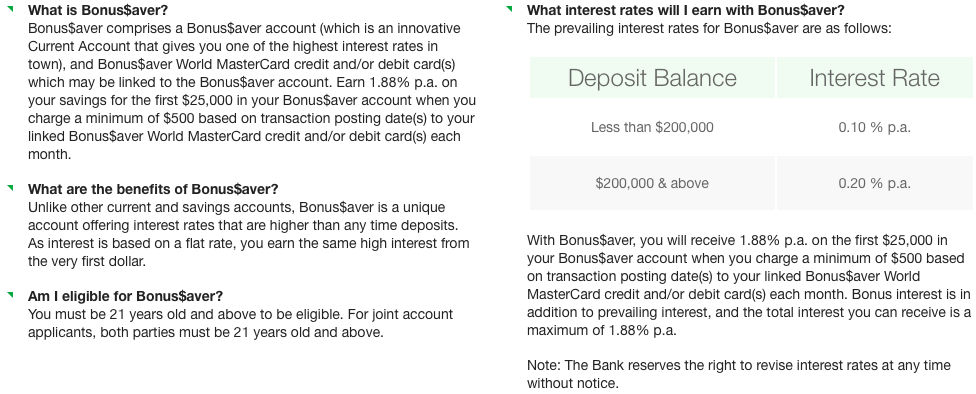Click green arrow beside What is Bonus$aver
Screen dimensions: 976x394
click(x=11, y=9)
